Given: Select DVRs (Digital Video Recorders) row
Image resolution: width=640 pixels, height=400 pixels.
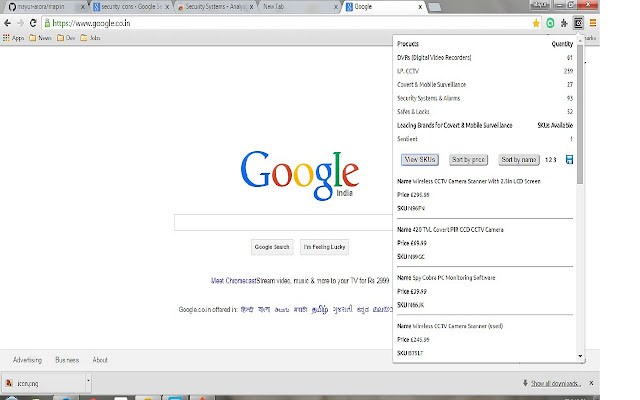Looking at the screenshot, I should pyautogui.click(x=485, y=58).
